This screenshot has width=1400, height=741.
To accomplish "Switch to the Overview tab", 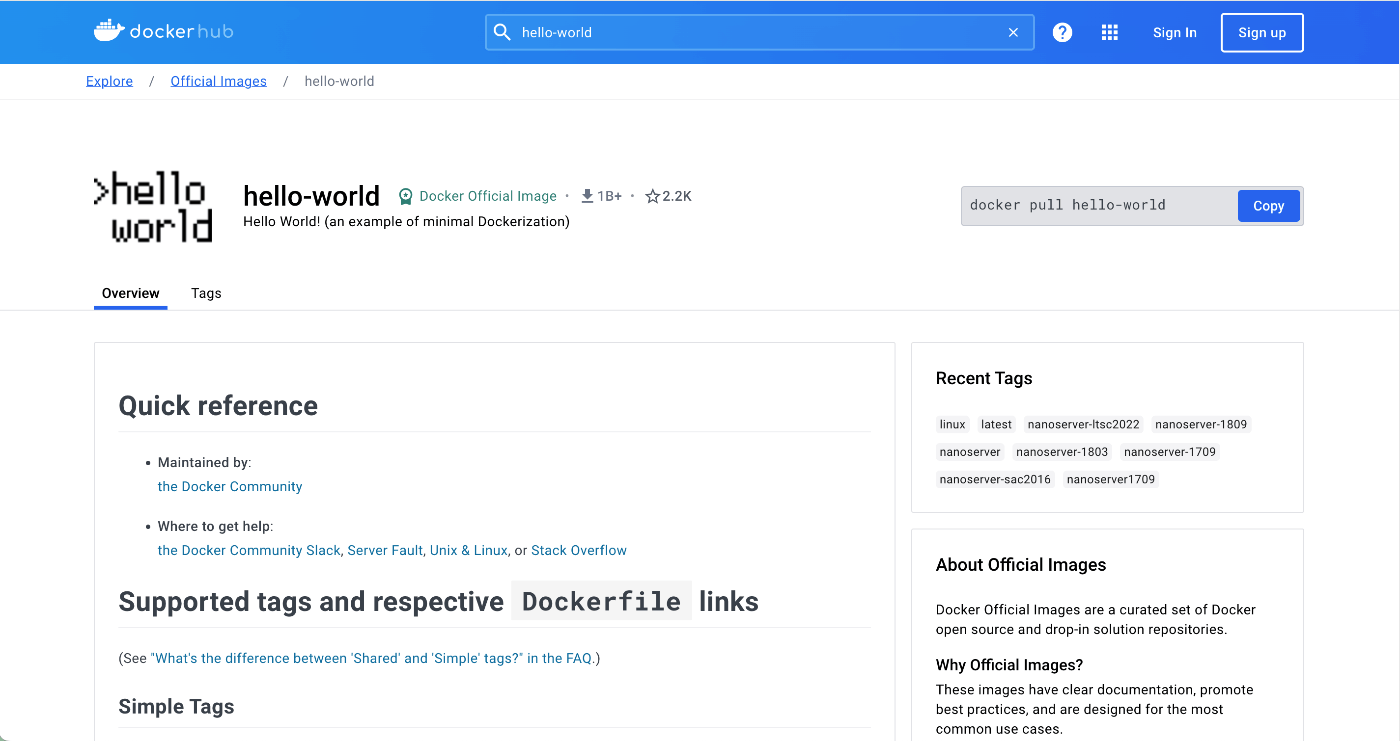I will pos(130,293).
